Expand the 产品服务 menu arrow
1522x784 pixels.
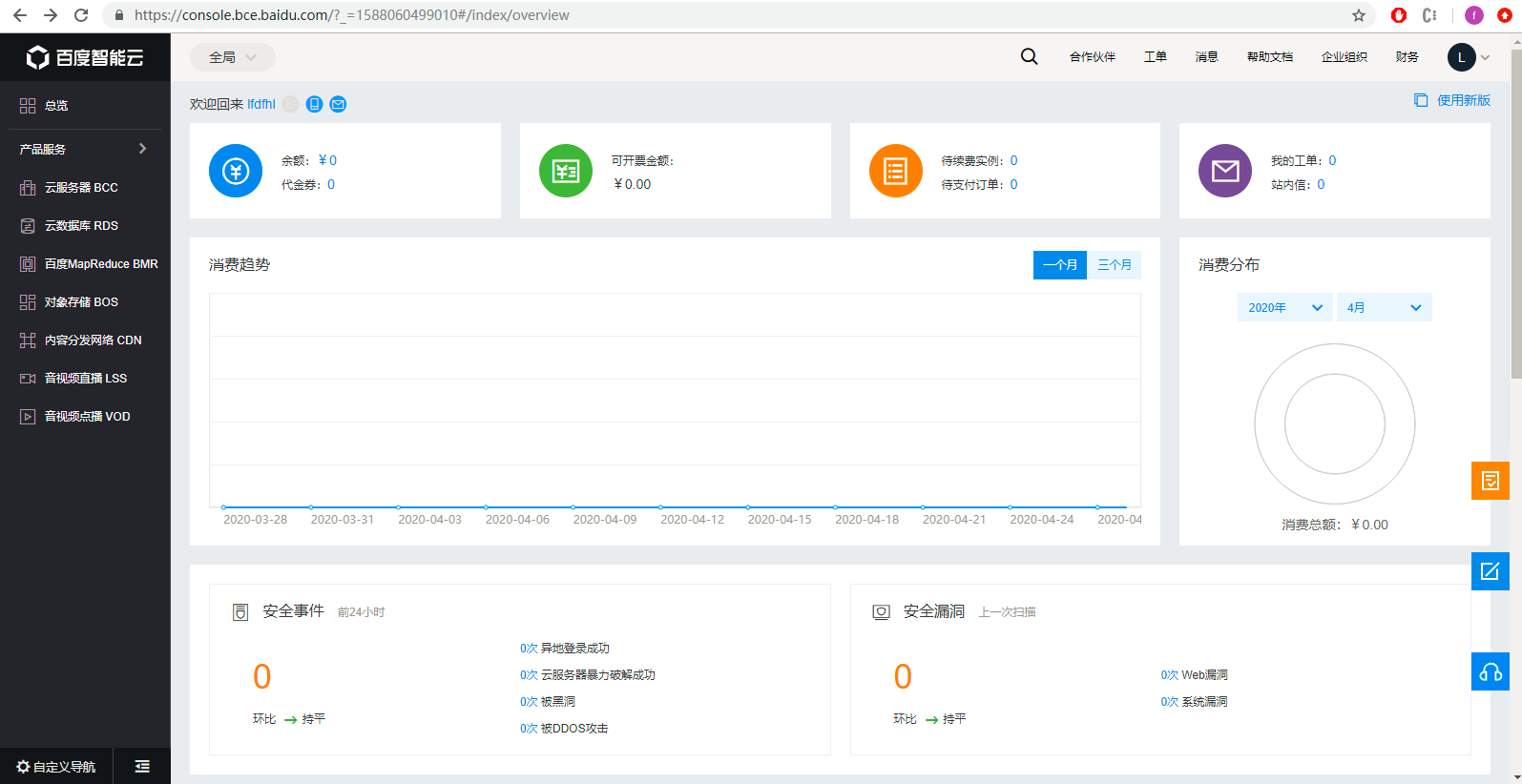[142, 149]
